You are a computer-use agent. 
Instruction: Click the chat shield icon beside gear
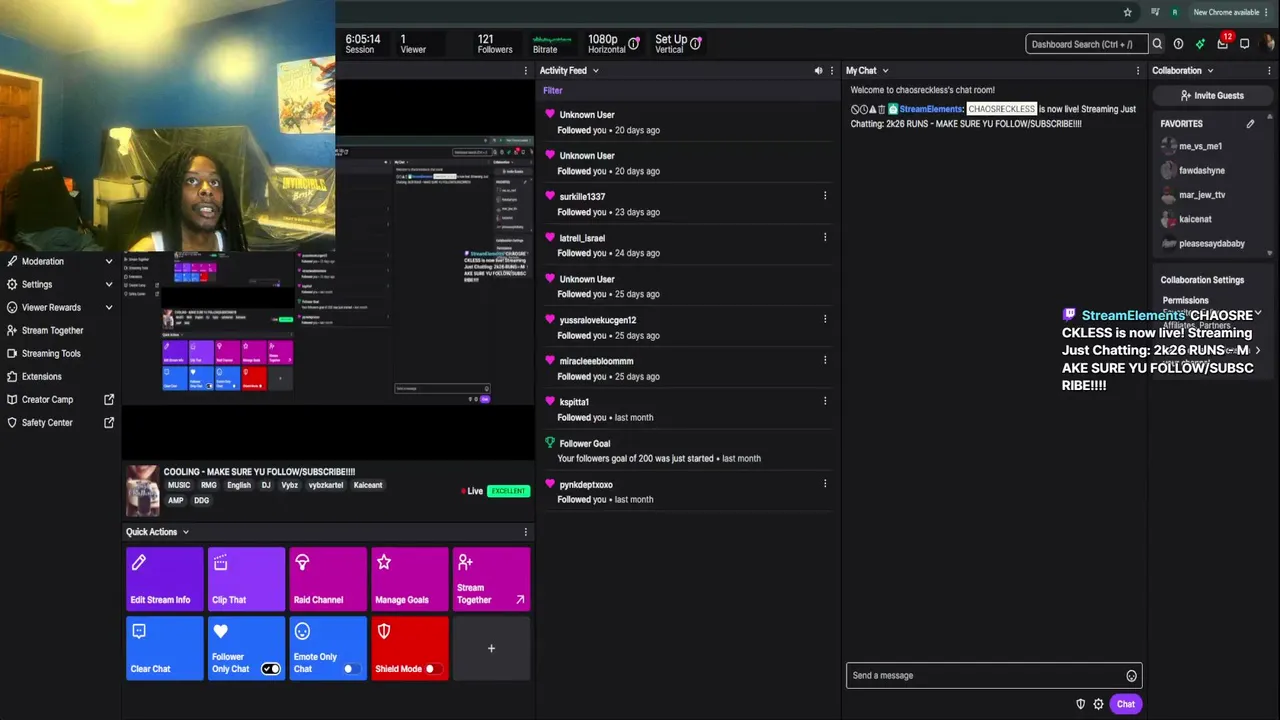coord(1080,704)
